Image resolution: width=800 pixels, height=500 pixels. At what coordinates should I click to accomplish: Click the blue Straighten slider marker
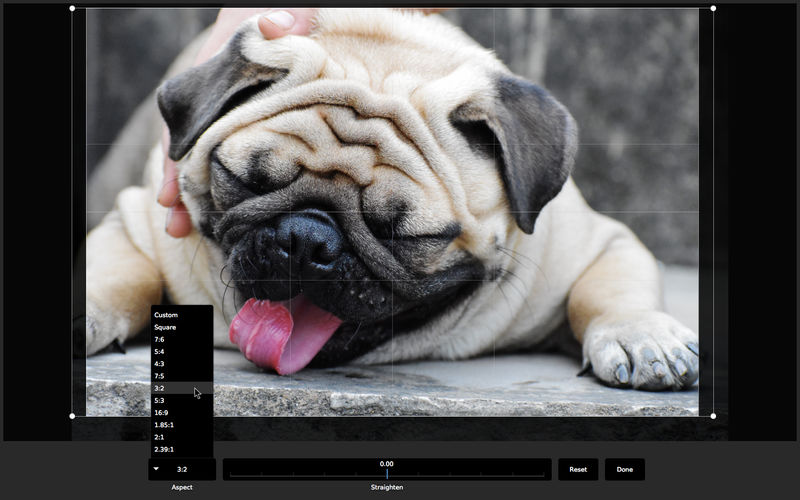coord(387,474)
